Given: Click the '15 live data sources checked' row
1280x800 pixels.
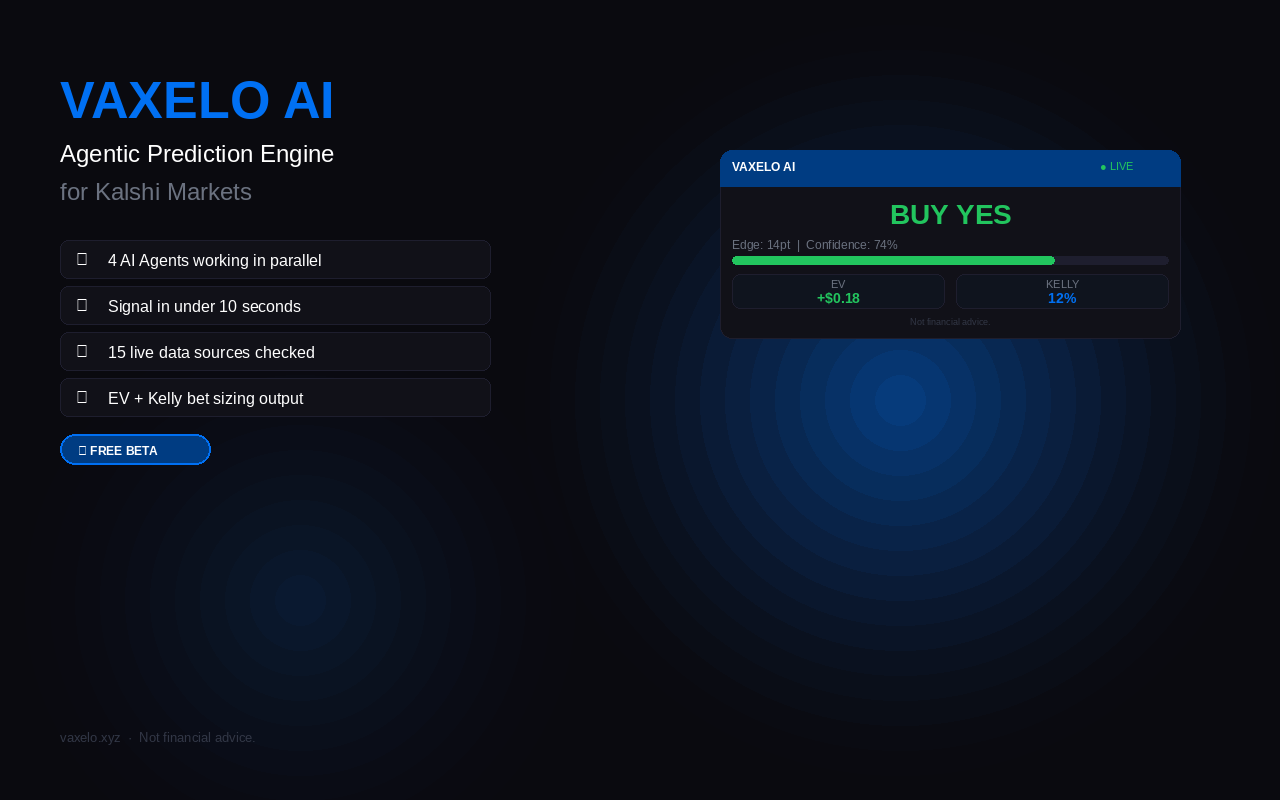Looking at the screenshot, I should tap(275, 352).
